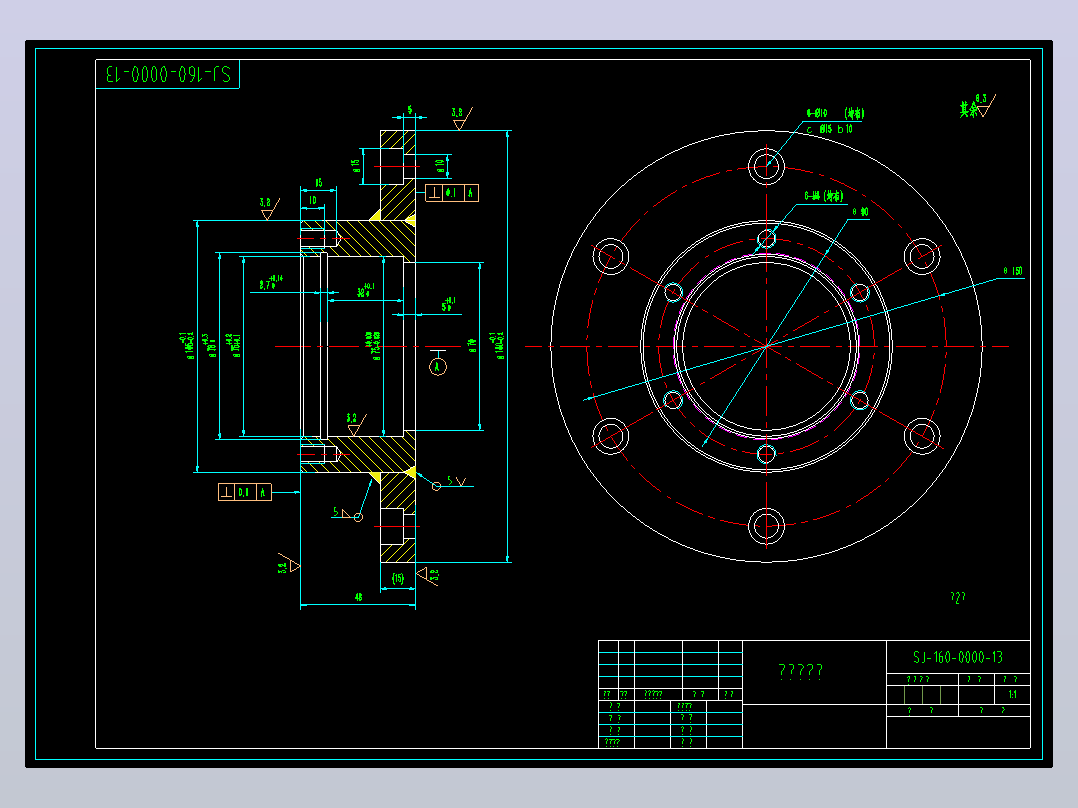The image size is (1078, 808).
Task: Click the weld symbol with circle labeled 5 at lower left
Action: [349, 514]
